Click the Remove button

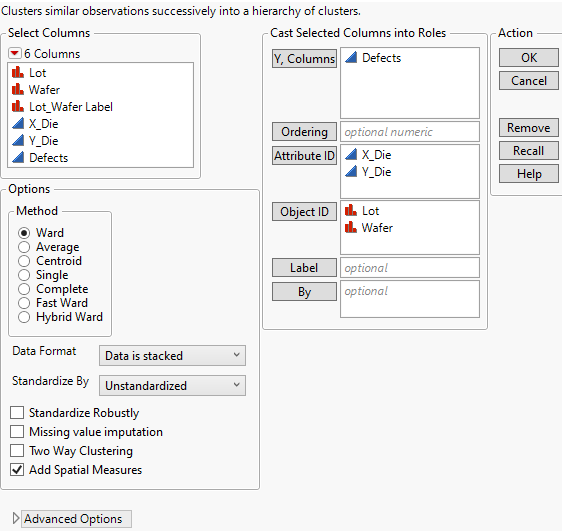pyautogui.click(x=529, y=128)
